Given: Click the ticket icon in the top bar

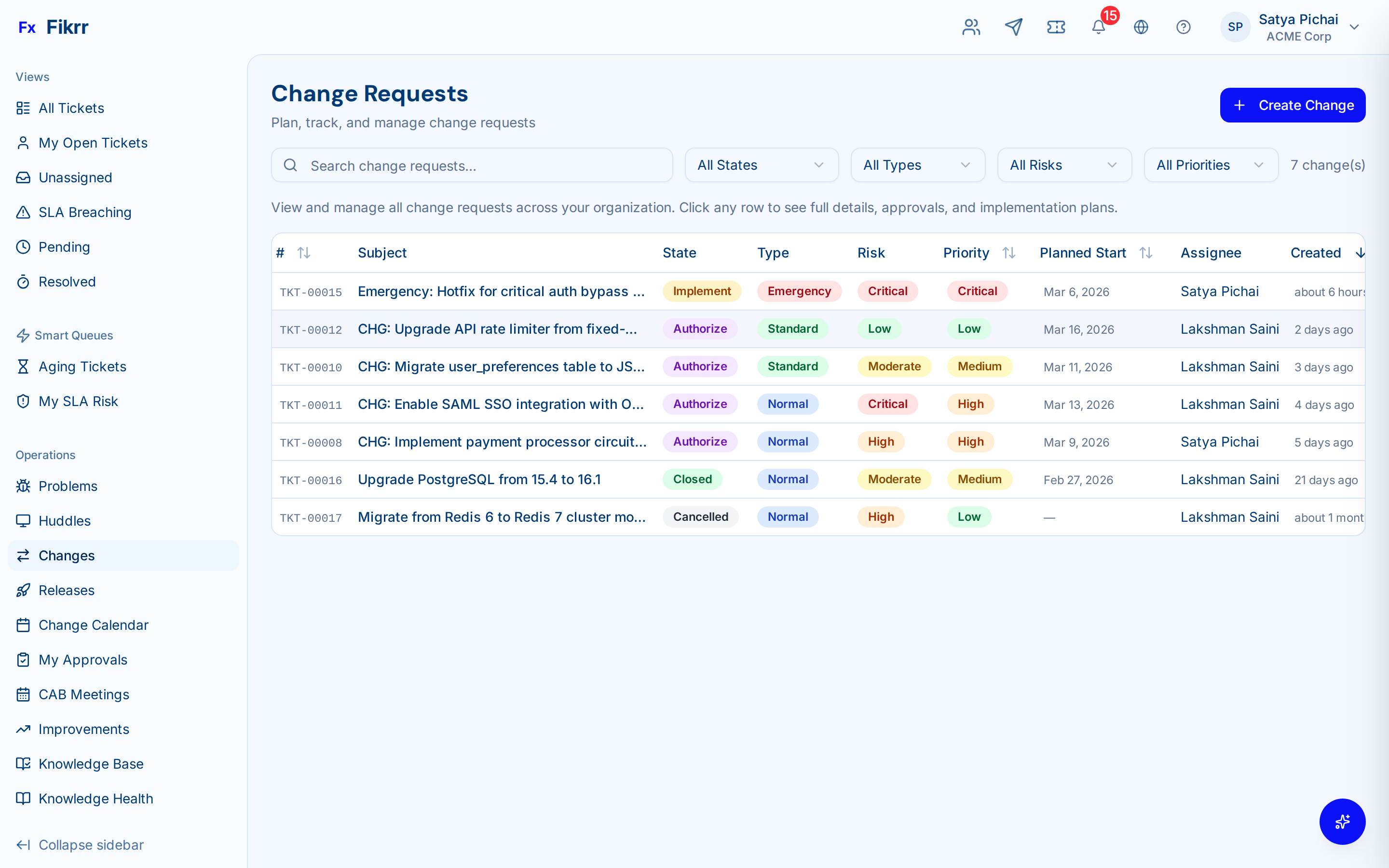Looking at the screenshot, I should point(1056,27).
